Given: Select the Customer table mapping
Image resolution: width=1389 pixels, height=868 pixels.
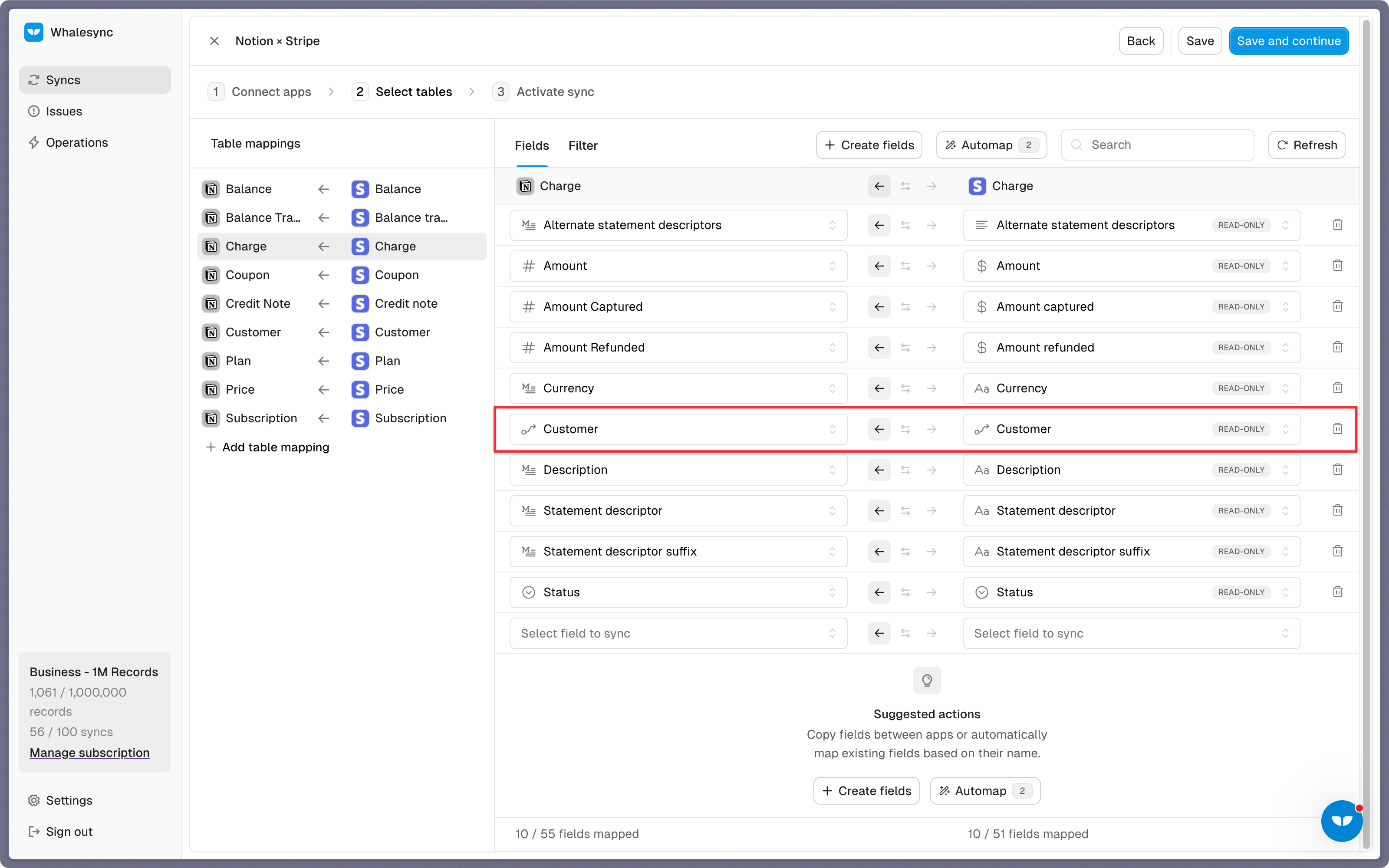Looking at the screenshot, I should (342, 332).
